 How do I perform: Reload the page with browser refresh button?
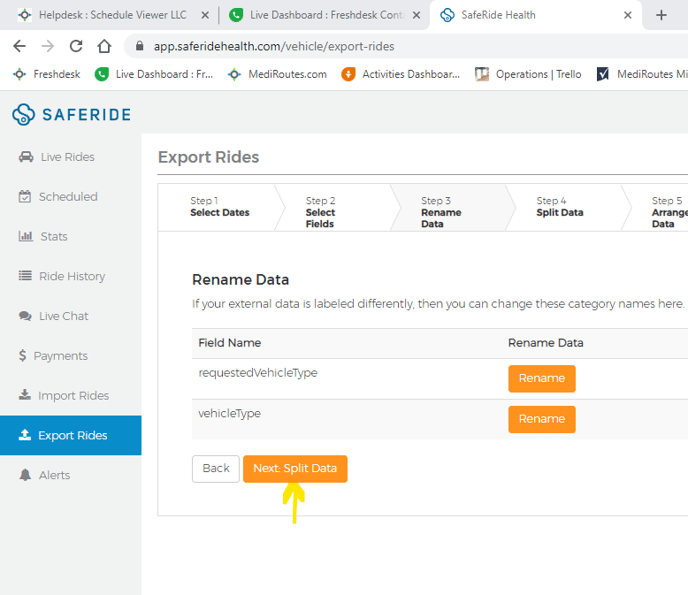[x=76, y=46]
